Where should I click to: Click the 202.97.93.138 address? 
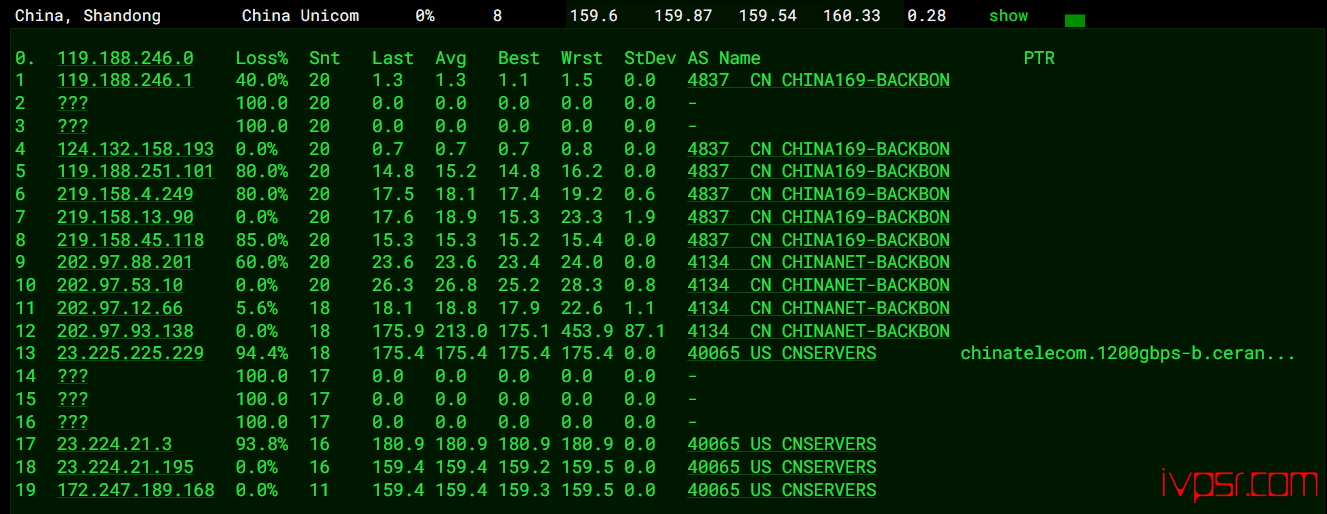125,331
